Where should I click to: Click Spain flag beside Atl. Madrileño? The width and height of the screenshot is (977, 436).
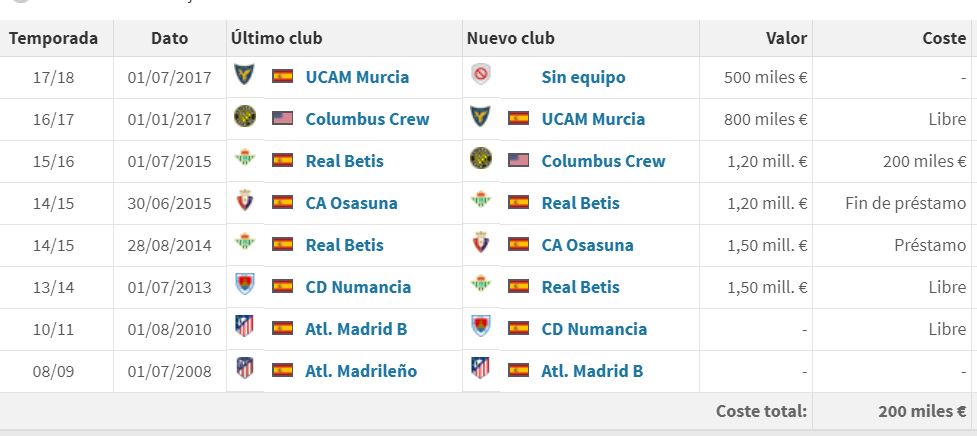(282, 370)
